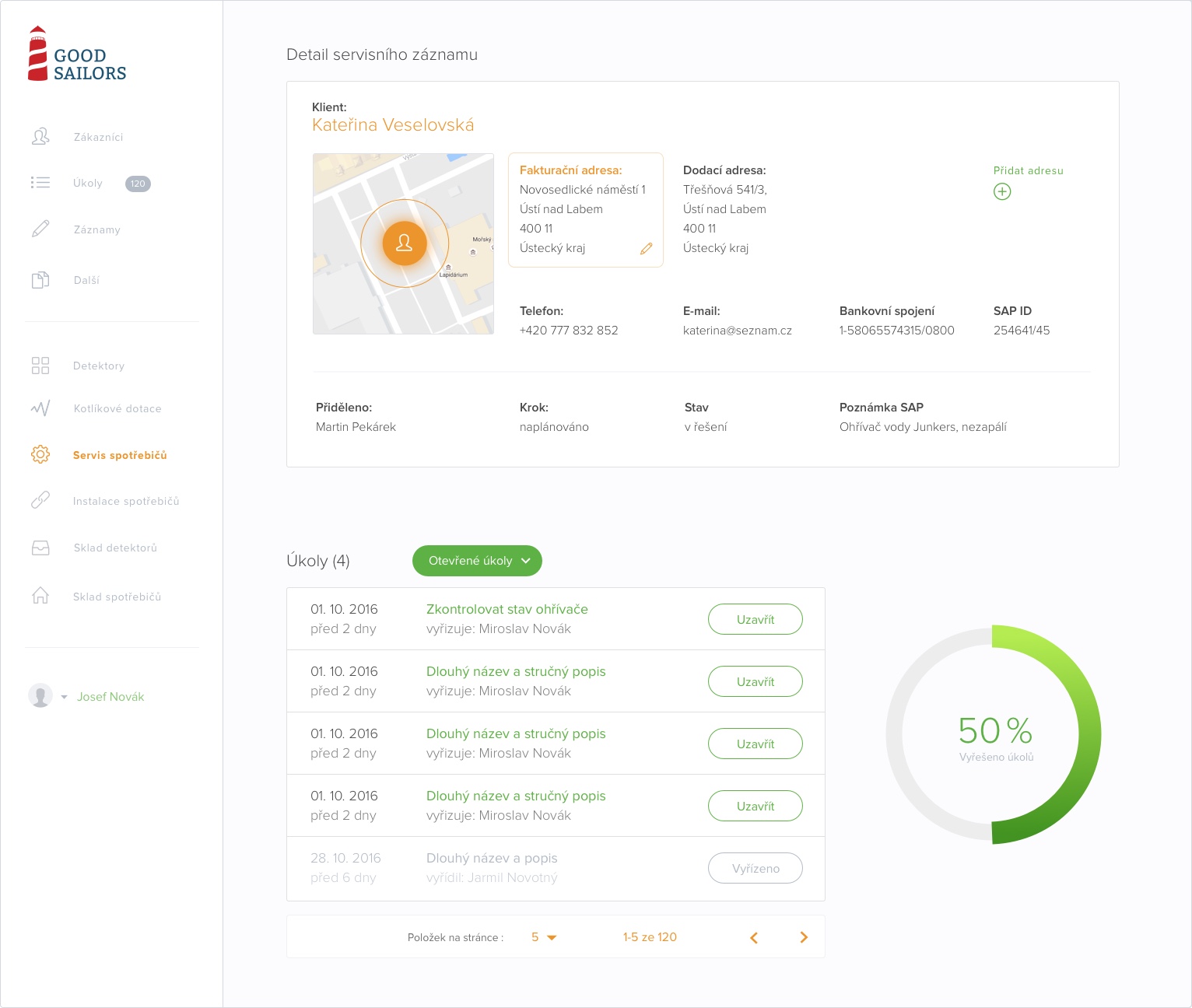The image size is (1192, 1008).
Task: Click the Záznamy pencil icon
Action: pyautogui.click(x=40, y=229)
